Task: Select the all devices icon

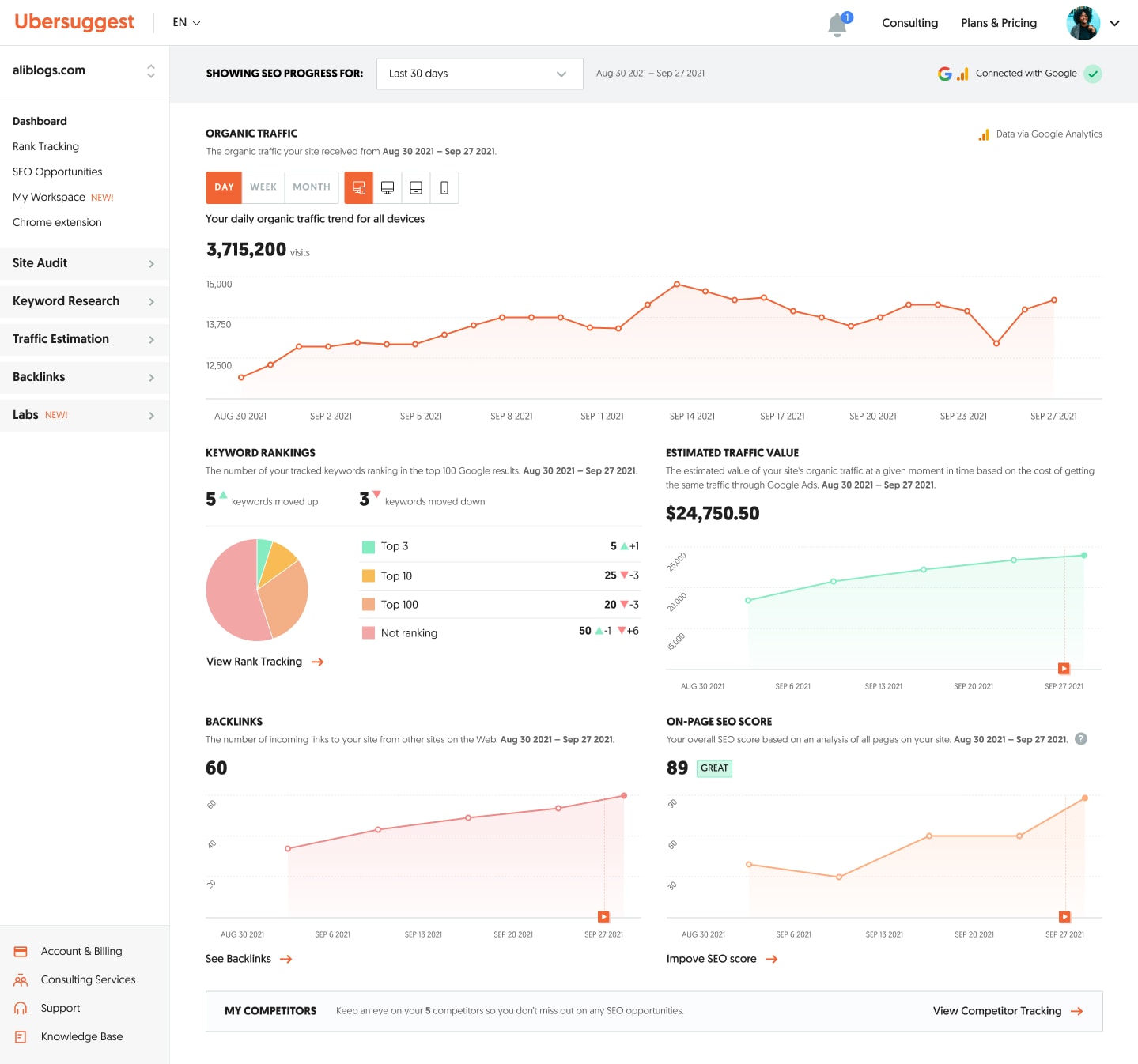Action: (x=359, y=188)
